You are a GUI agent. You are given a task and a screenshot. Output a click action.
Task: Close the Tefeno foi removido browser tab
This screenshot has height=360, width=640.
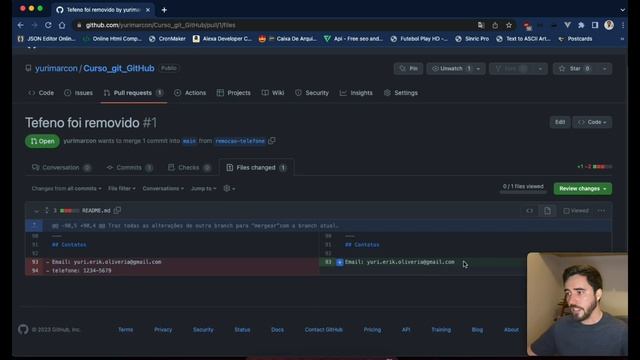click(x=148, y=10)
